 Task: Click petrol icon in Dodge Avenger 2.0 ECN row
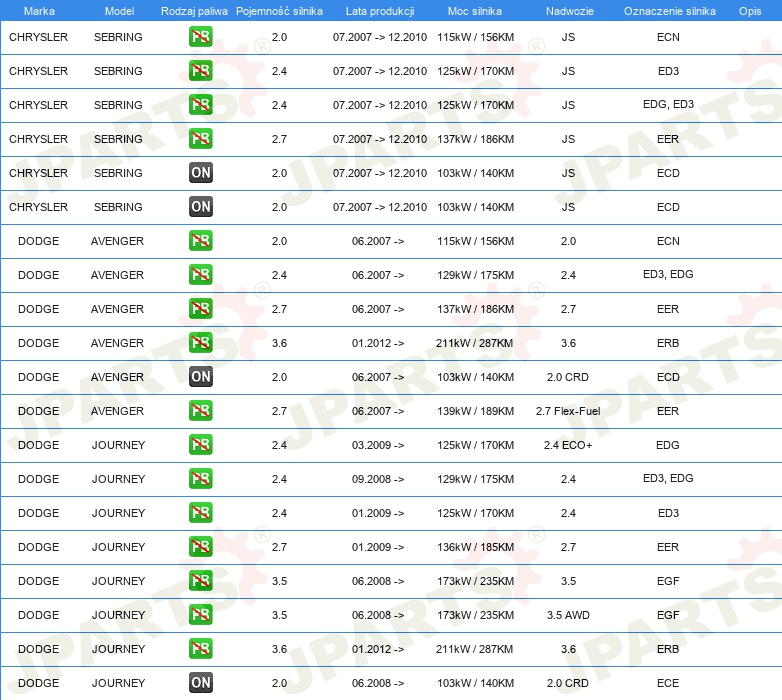(x=200, y=240)
